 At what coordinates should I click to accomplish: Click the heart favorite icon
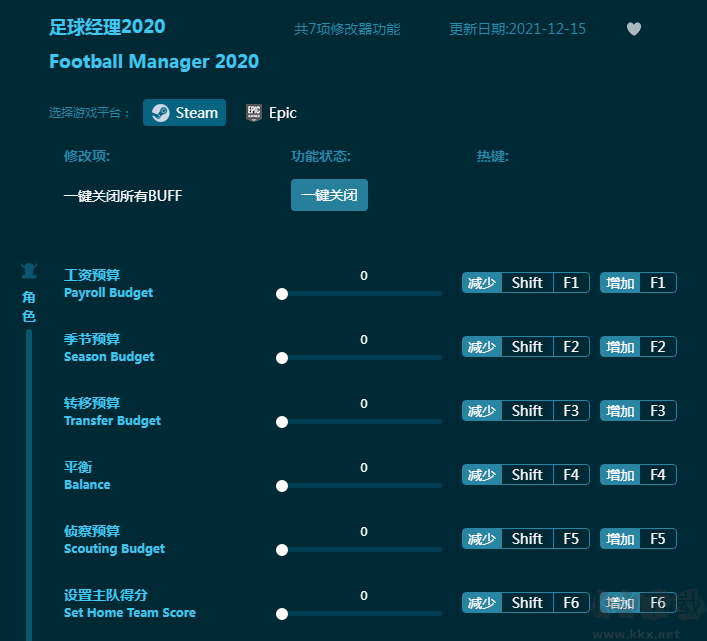[x=634, y=29]
